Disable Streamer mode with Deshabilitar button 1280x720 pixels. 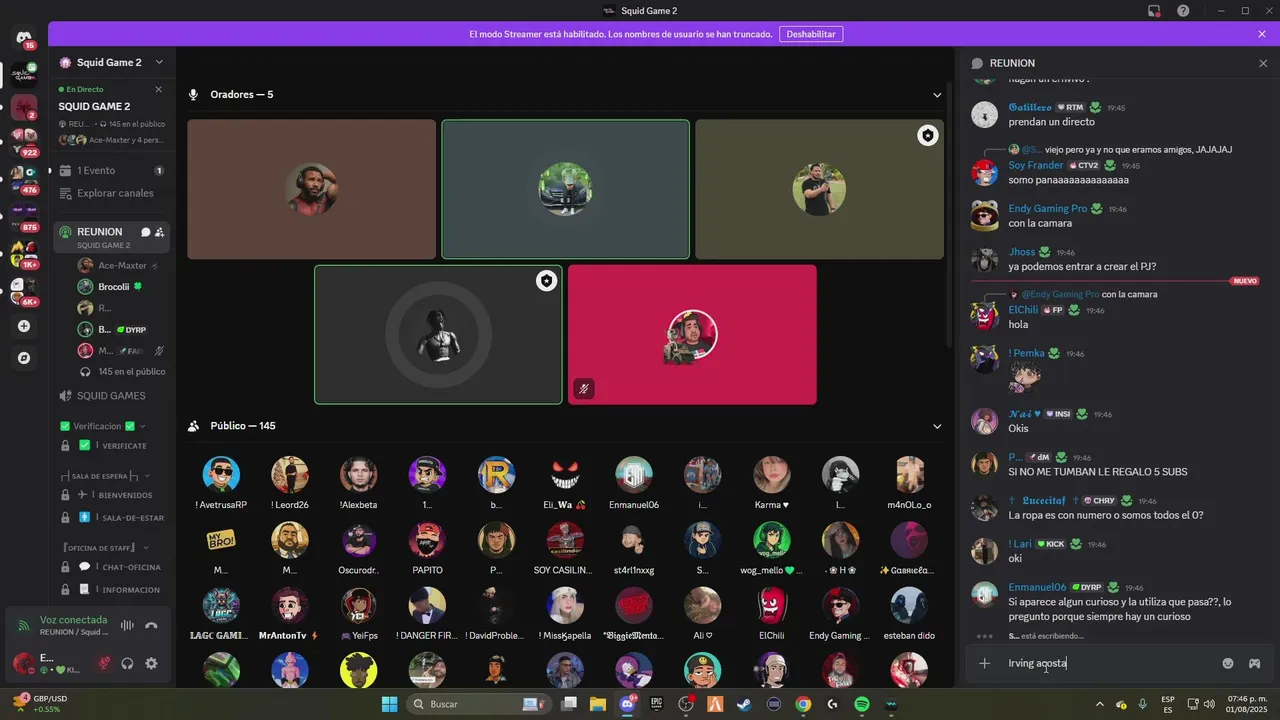(x=811, y=34)
